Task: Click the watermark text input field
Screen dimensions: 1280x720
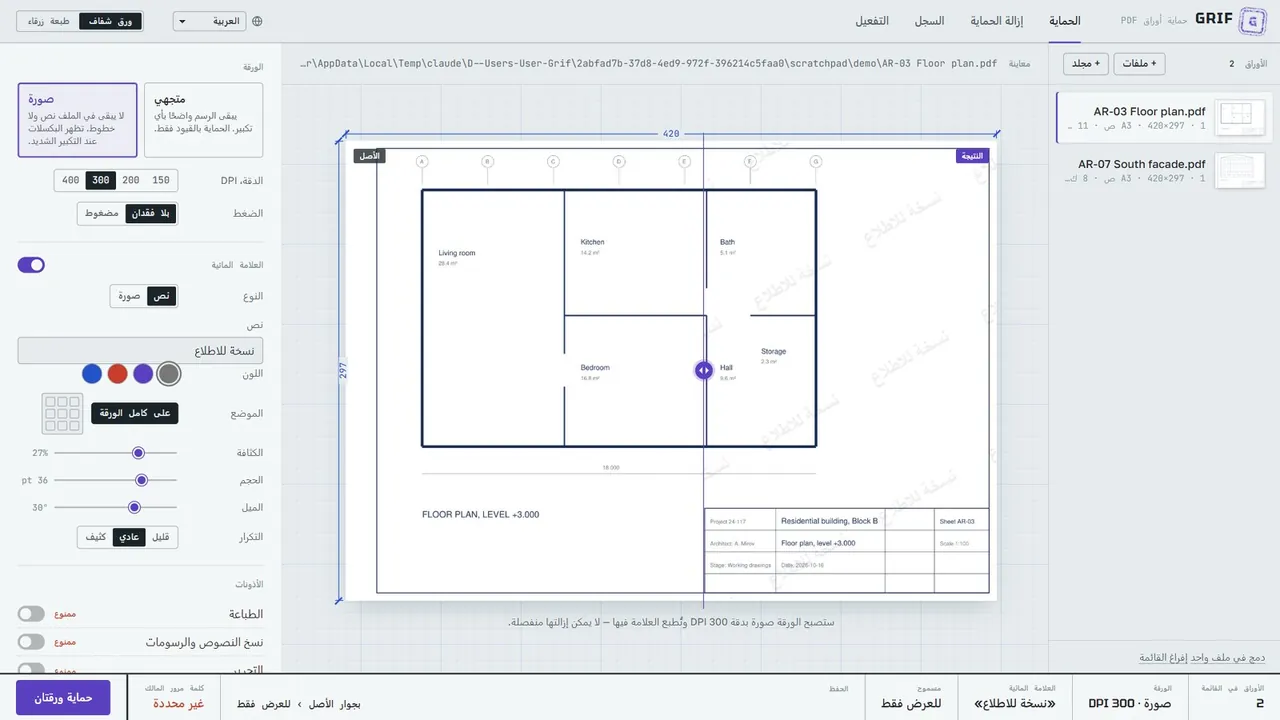Action: (140, 351)
